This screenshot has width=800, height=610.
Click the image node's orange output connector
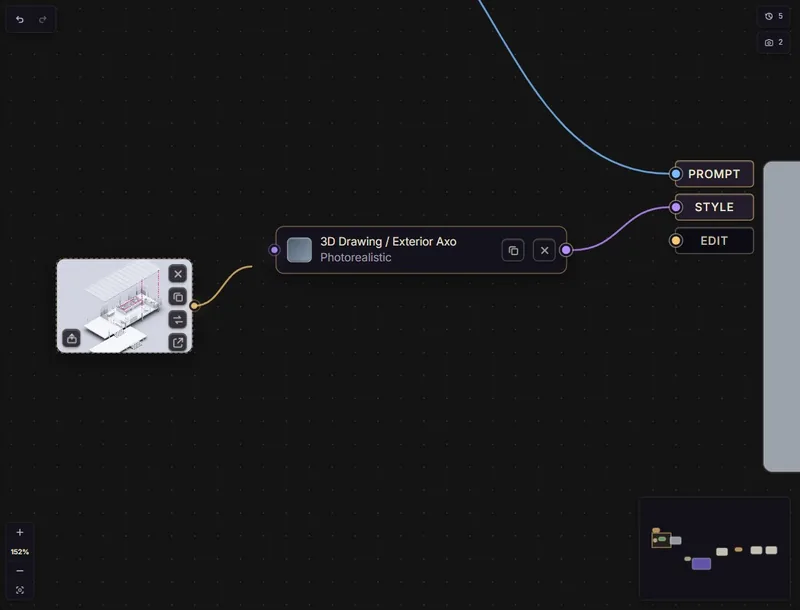(x=194, y=306)
